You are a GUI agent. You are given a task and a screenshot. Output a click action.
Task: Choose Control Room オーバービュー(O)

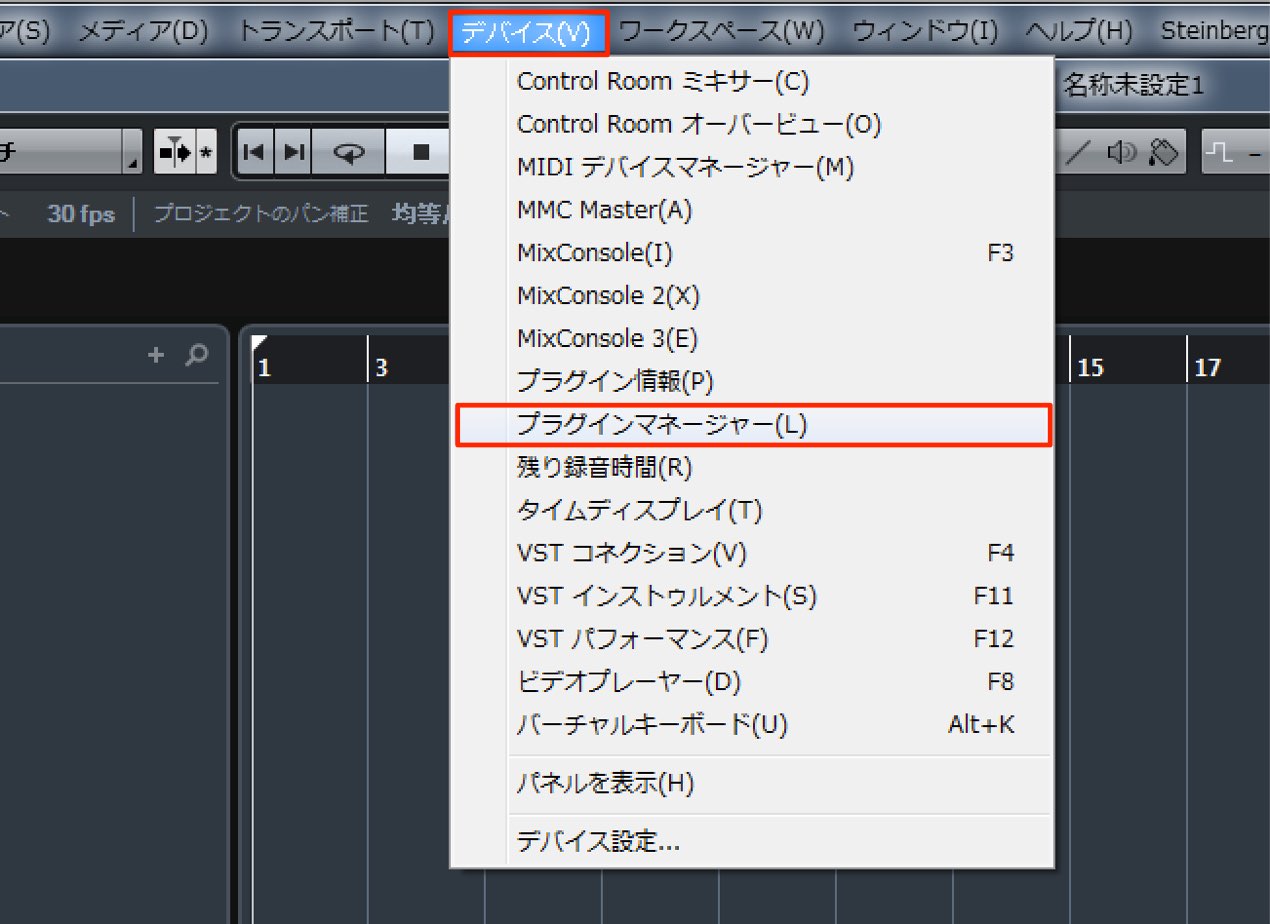pyautogui.click(x=752, y=125)
